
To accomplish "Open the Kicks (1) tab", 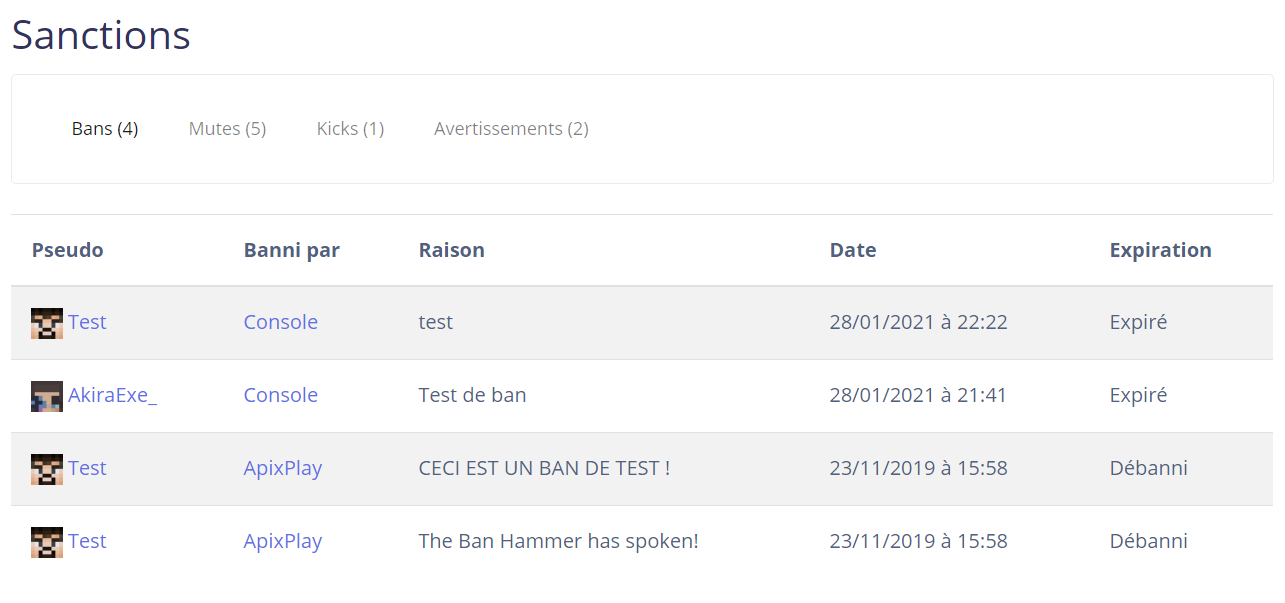I will click(350, 129).
